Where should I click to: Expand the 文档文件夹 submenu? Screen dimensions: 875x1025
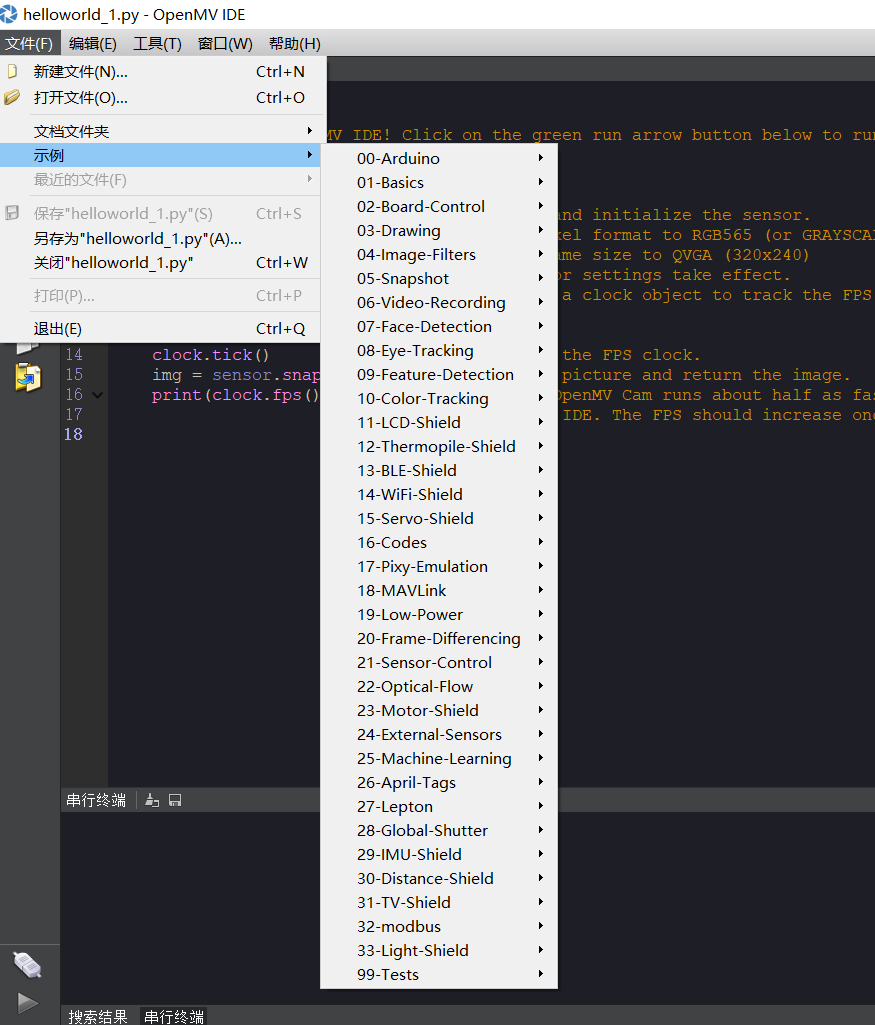click(x=160, y=131)
